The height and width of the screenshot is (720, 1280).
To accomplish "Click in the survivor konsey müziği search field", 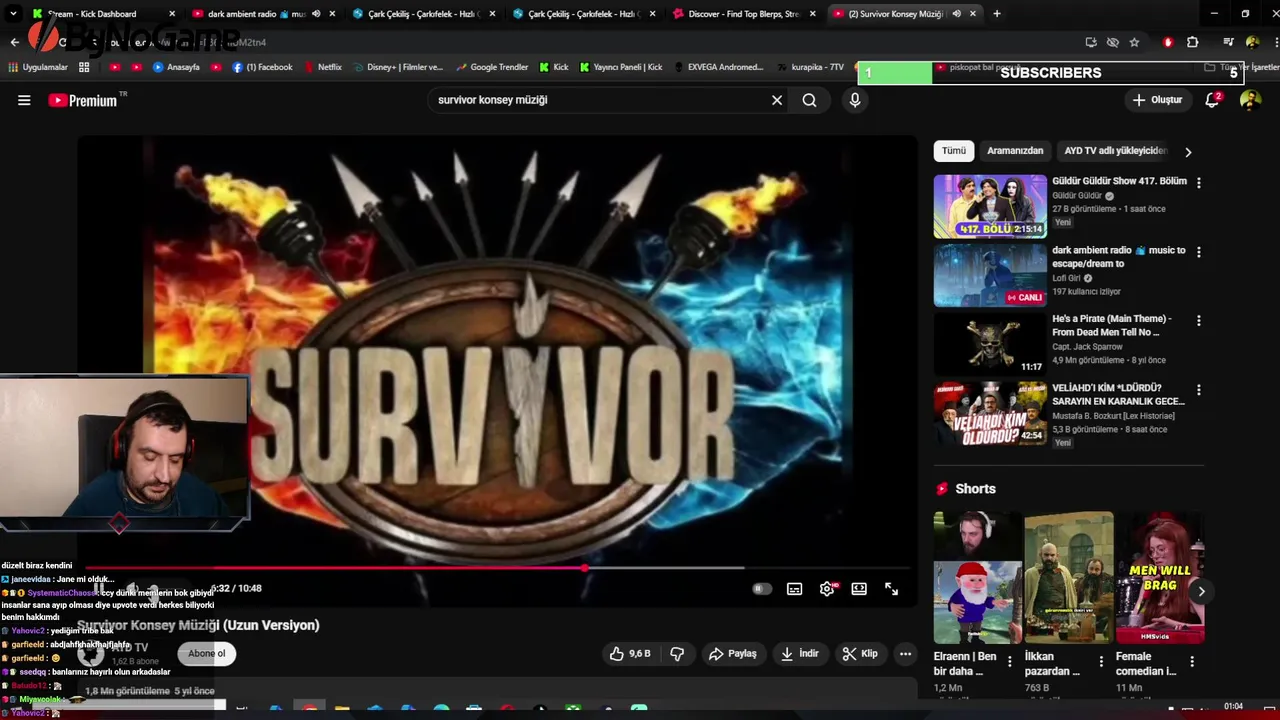I will [x=600, y=100].
